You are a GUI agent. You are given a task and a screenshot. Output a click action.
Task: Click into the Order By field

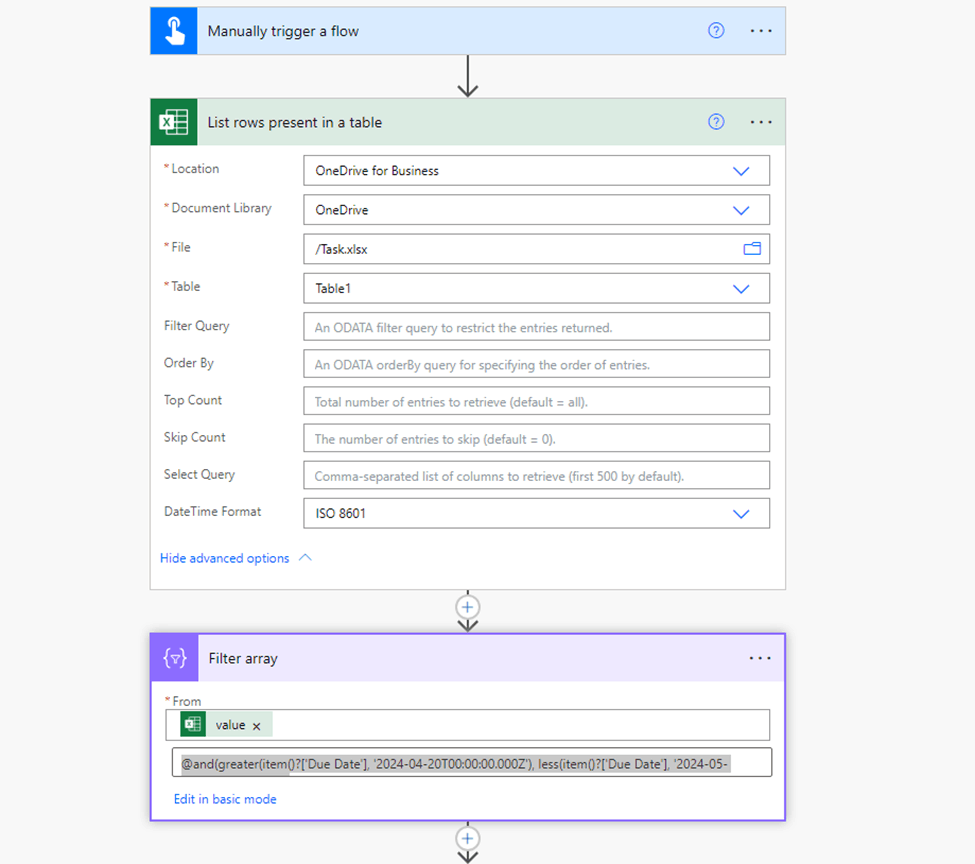pyautogui.click(x=536, y=365)
